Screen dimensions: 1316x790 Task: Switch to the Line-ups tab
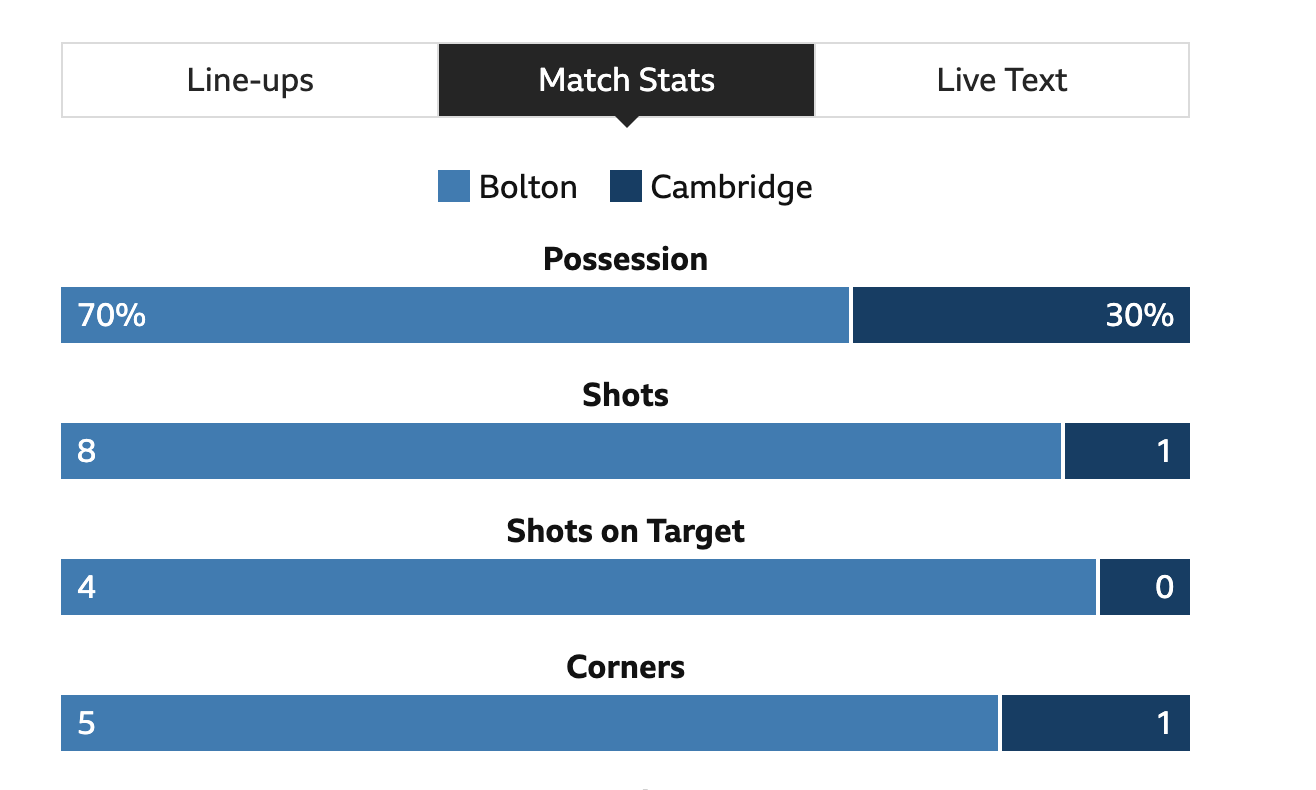click(250, 80)
